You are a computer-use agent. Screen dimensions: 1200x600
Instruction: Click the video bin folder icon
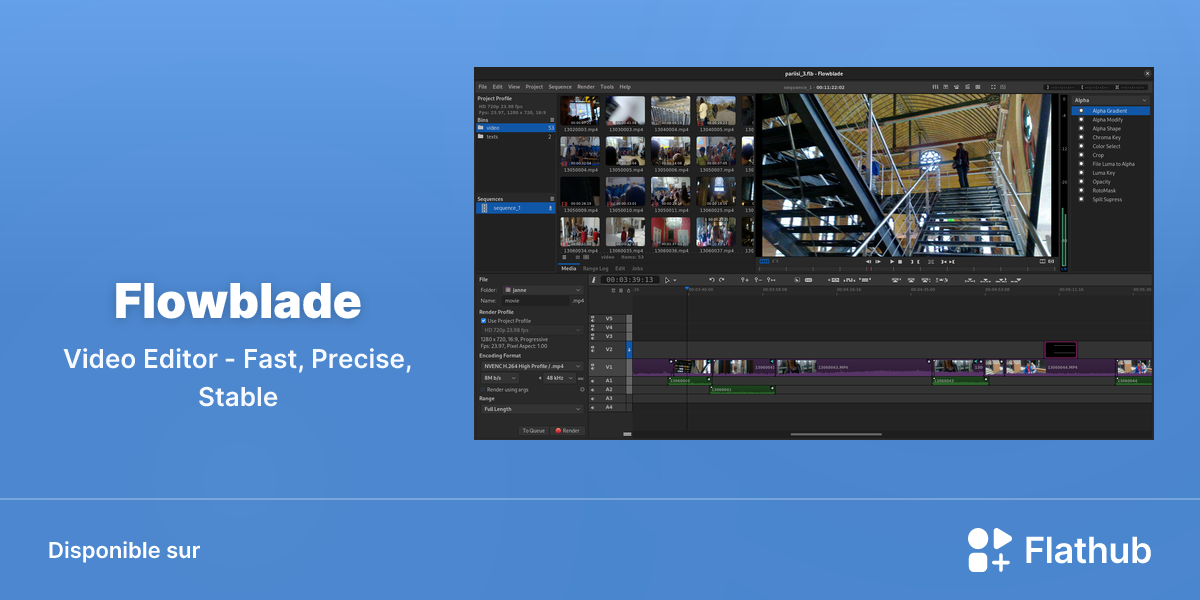[481, 128]
